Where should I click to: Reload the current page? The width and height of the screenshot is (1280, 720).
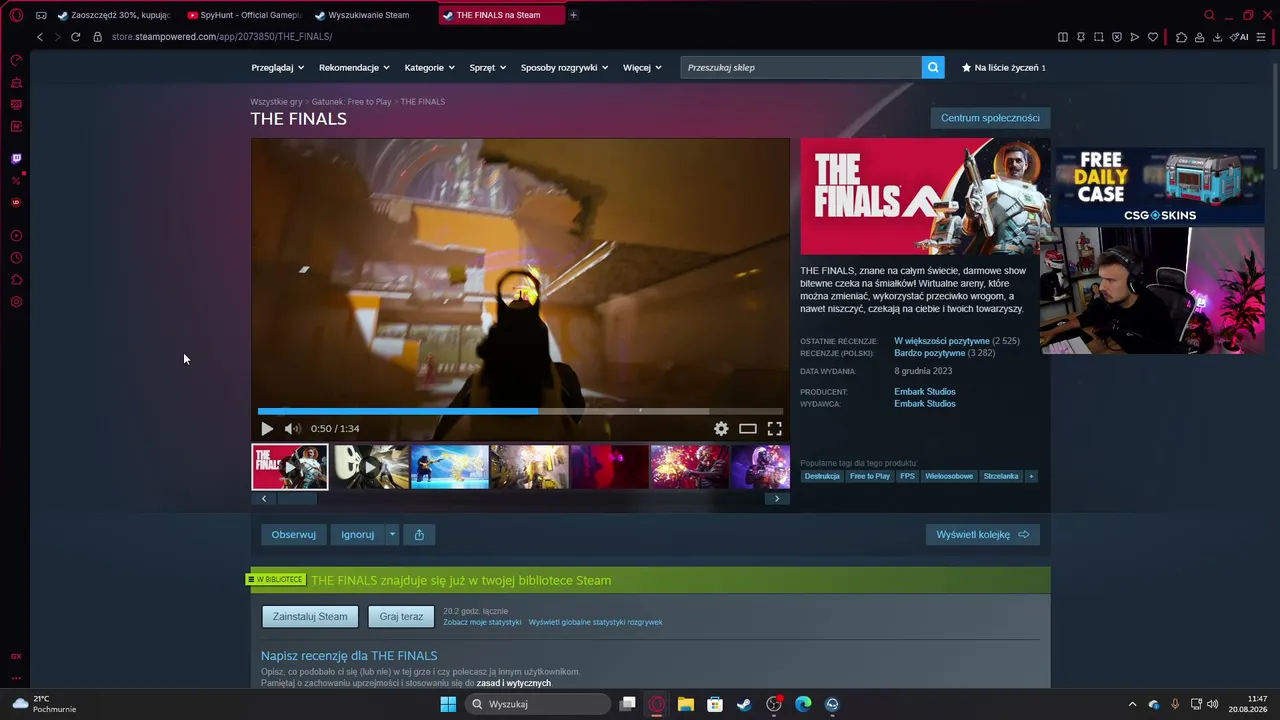75,37
